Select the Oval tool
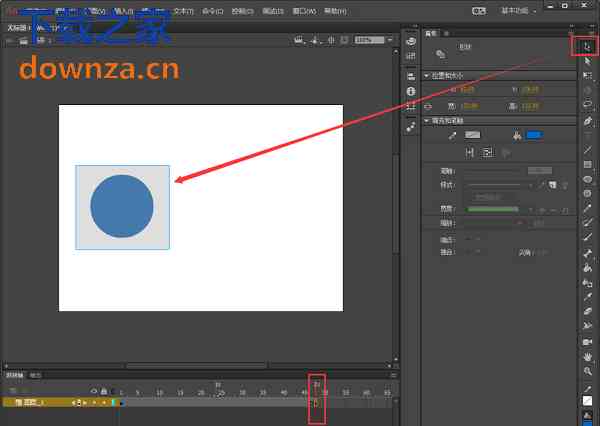The height and width of the screenshot is (426, 600). pyautogui.click(x=587, y=179)
